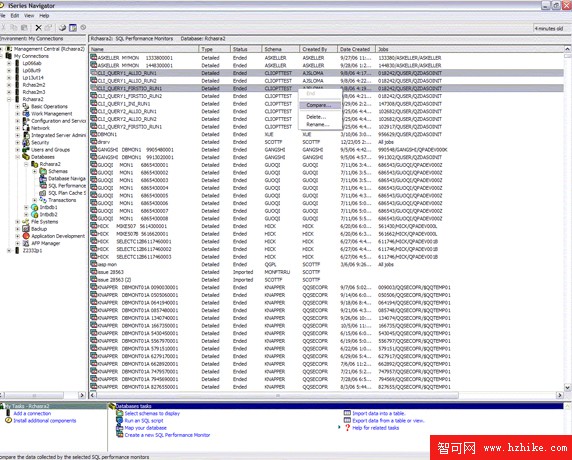Click the Refresh toolbar icon
Viewport: 572px width, 460px height.
63,28
